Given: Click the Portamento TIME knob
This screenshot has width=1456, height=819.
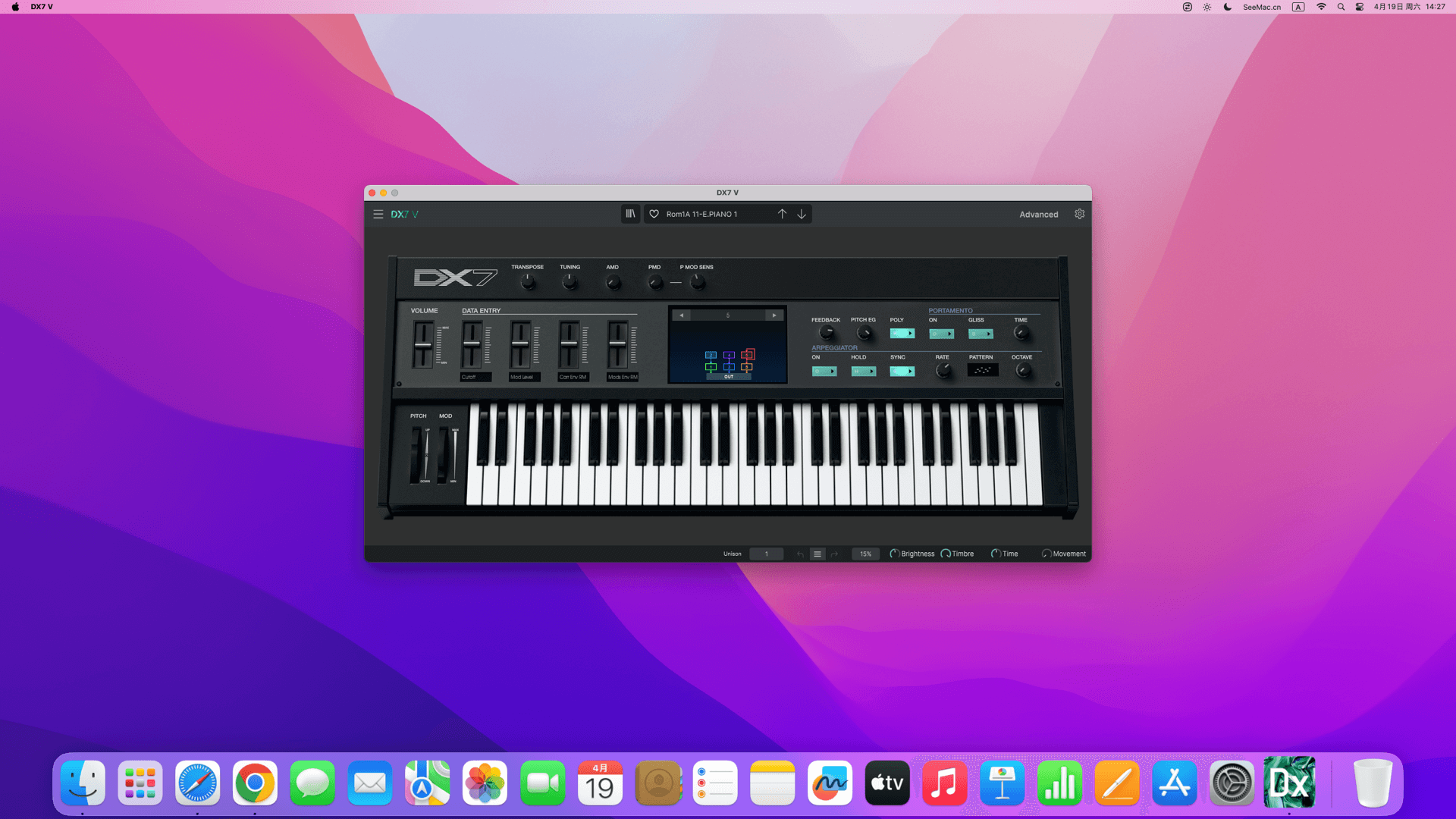Looking at the screenshot, I should click(x=1021, y=332).
